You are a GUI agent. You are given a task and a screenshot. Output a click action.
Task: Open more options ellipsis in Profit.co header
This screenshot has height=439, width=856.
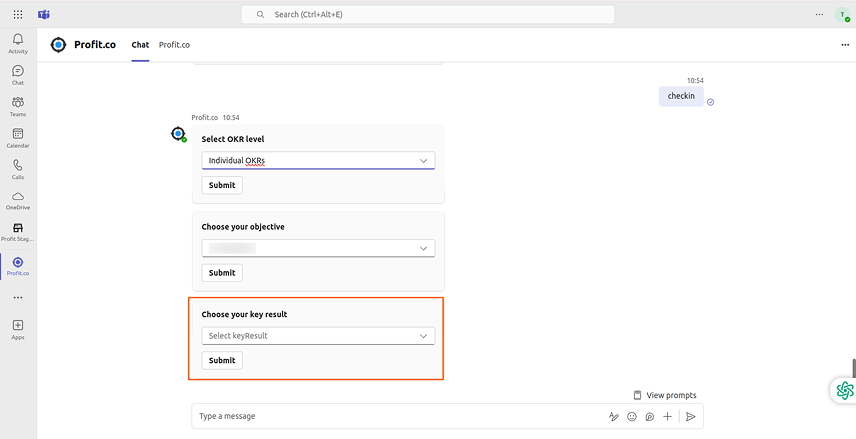click(845, 45)
